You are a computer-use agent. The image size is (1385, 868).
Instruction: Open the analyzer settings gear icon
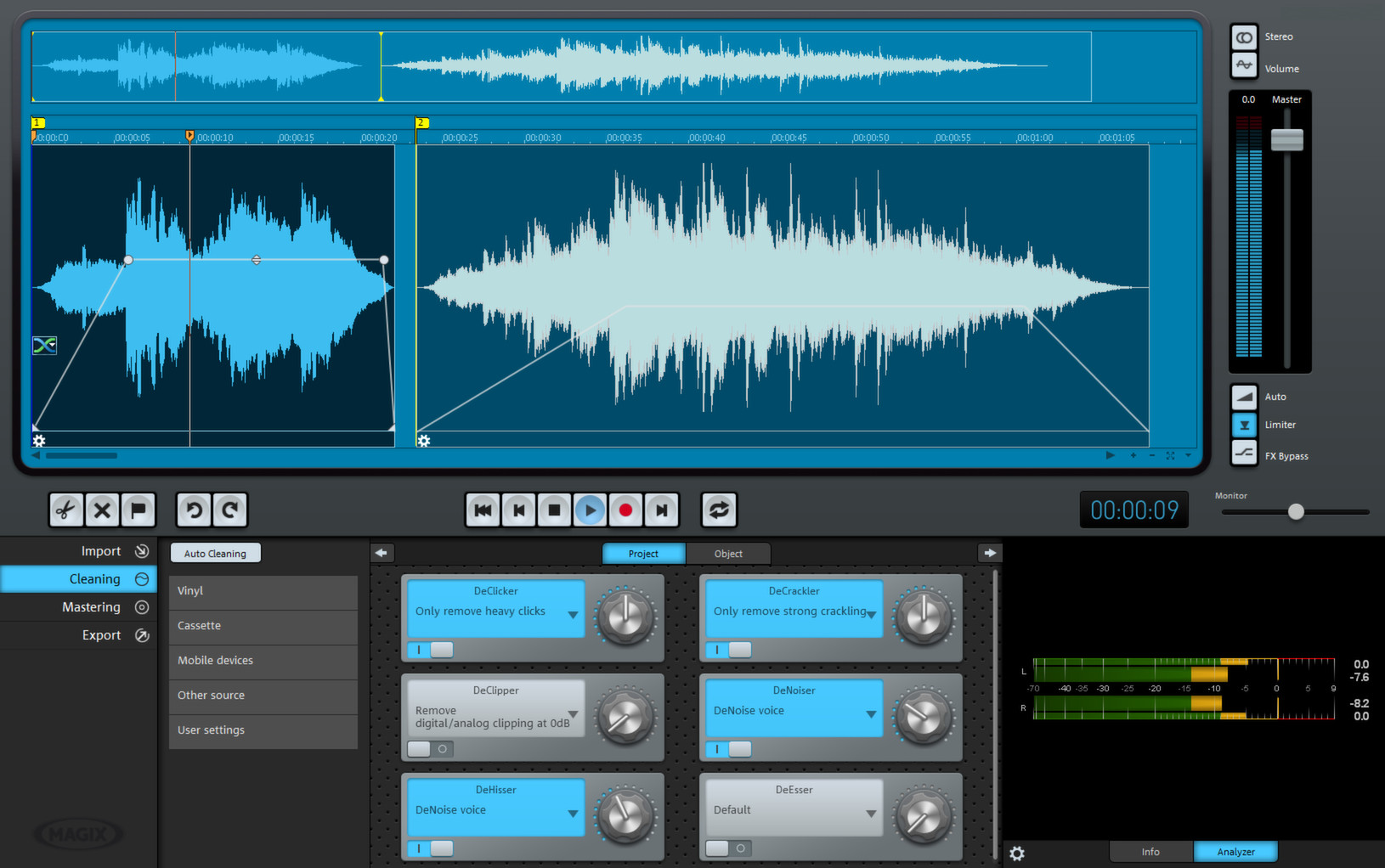pos(1017,853)
